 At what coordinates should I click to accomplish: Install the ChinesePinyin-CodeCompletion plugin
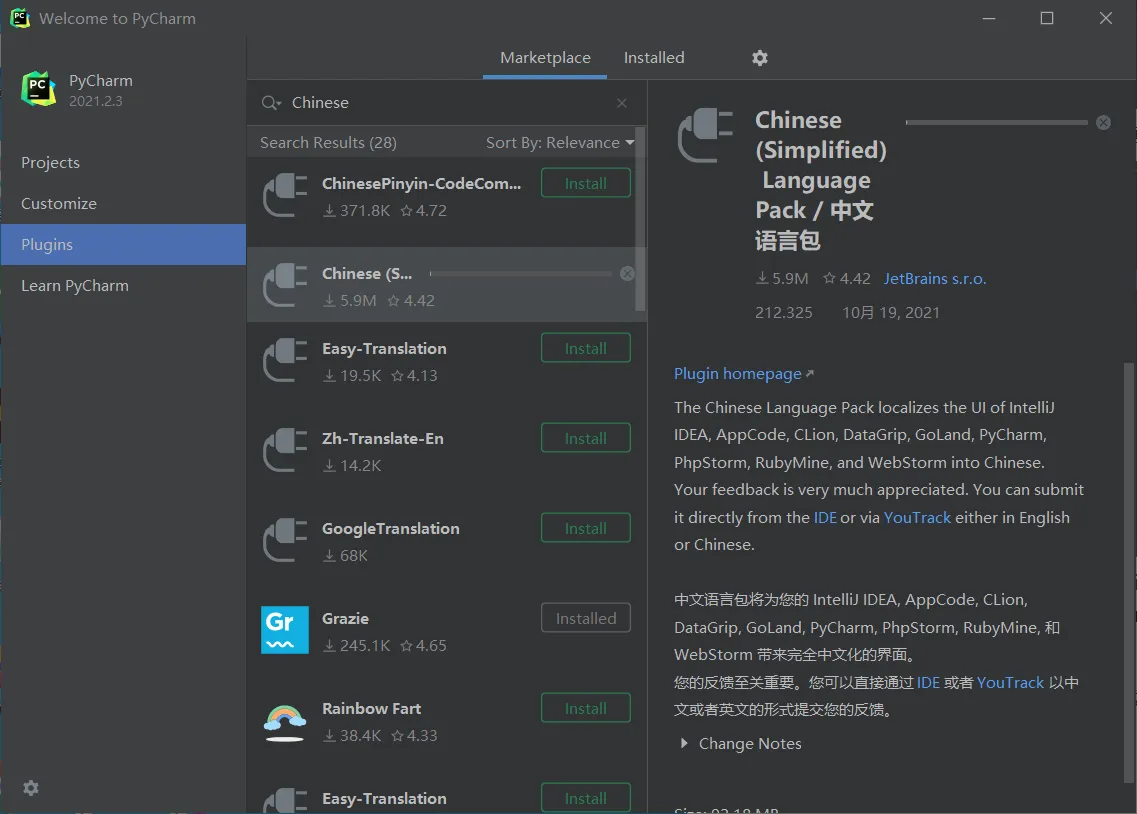tap(585, 183)
